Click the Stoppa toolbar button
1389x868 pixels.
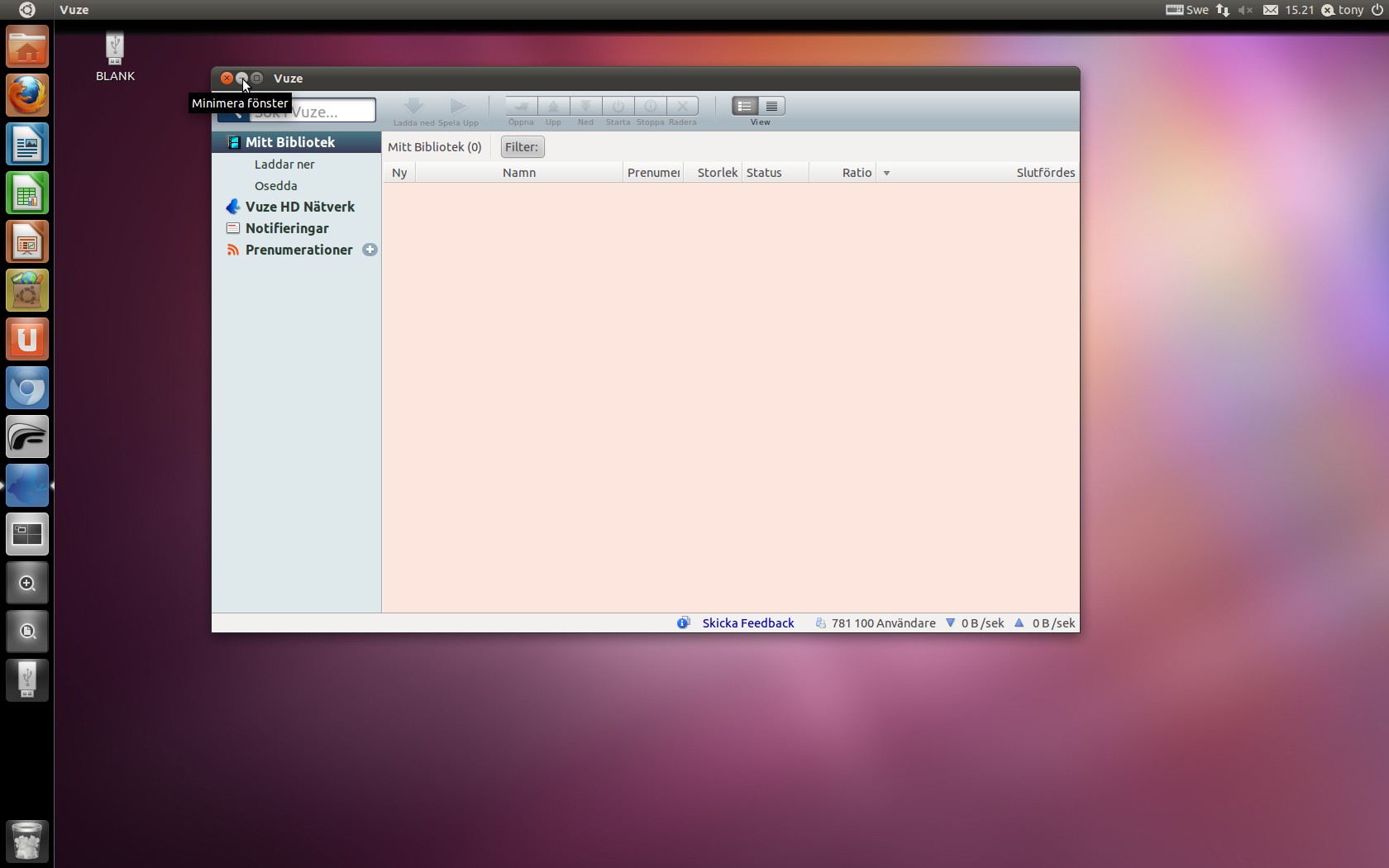[x=650, y=106]
